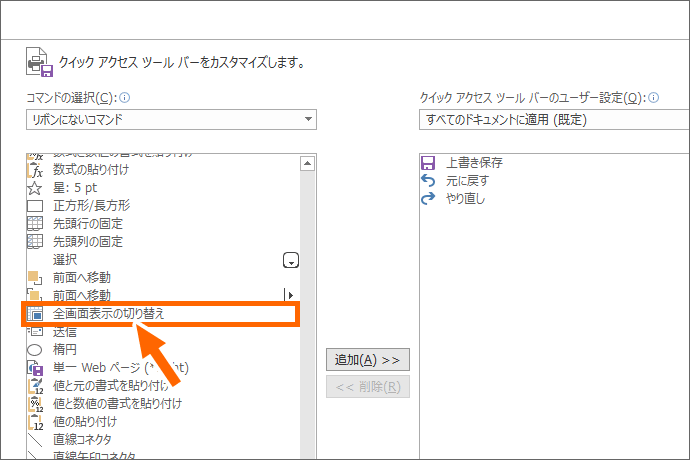Screen dimensions: 690x460
Task: Click the 追加(A) >> button
Action: tap(367, 360)
